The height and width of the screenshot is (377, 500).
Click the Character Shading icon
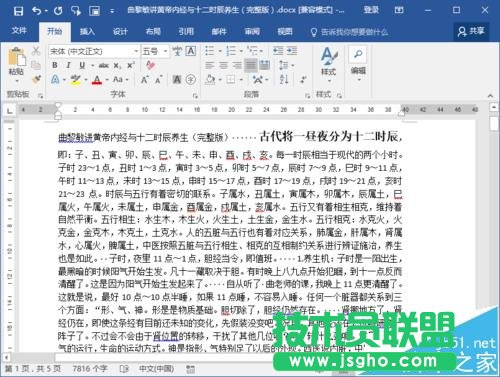177,79
